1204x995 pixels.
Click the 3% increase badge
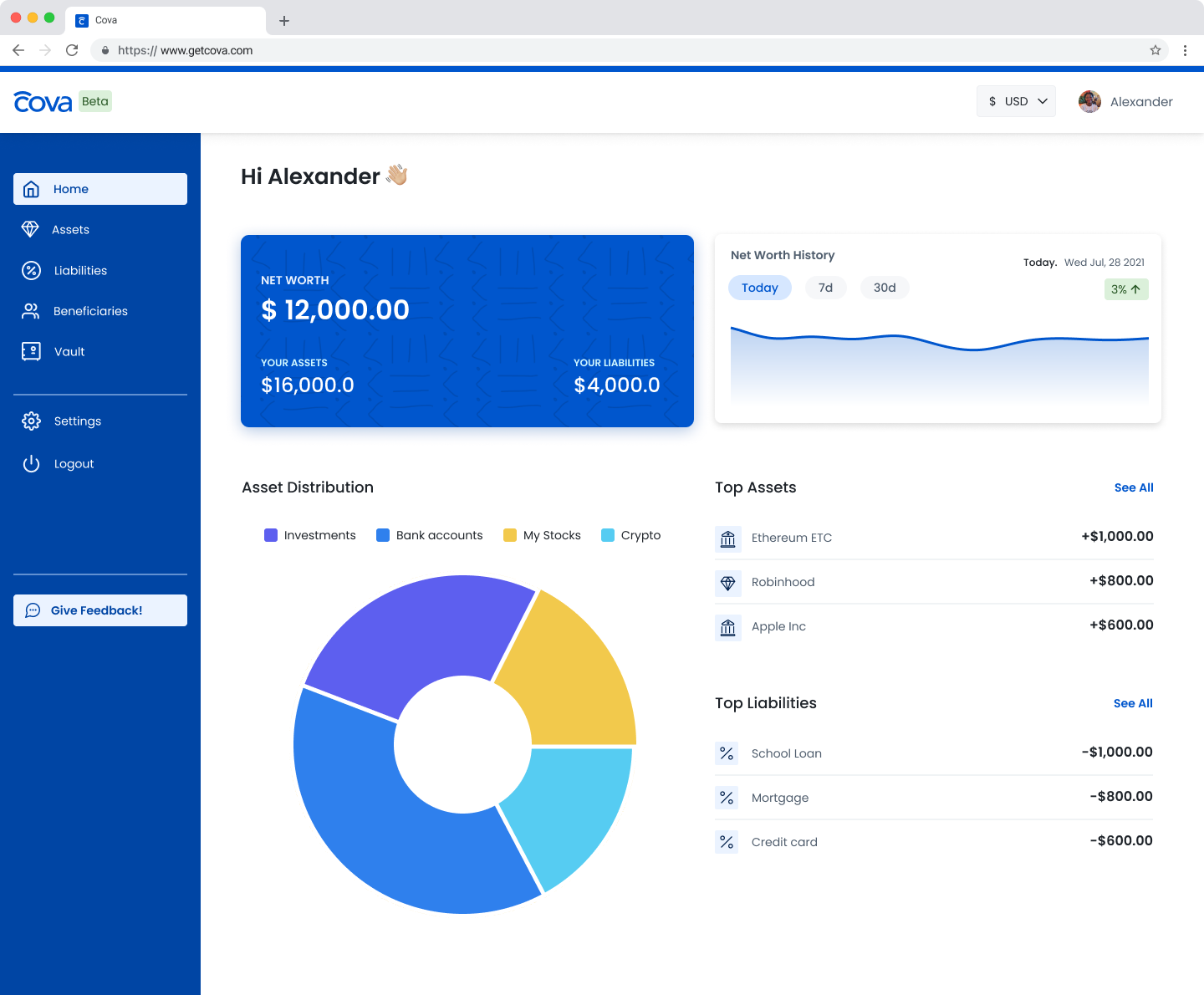pyautogui.click(x=1126, y=289)
